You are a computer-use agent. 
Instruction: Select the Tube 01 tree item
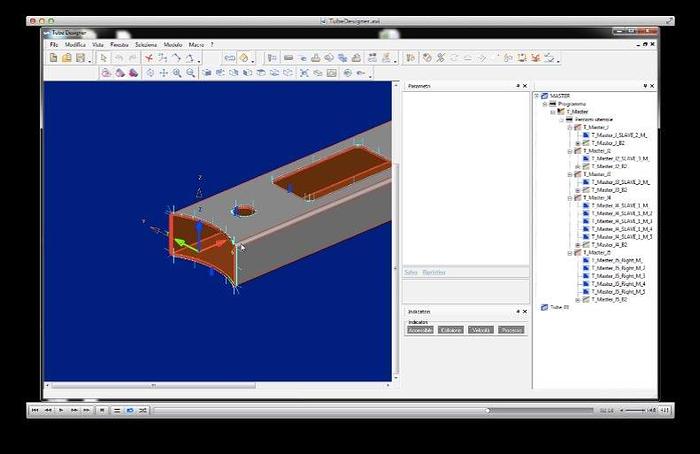[556, 307]
